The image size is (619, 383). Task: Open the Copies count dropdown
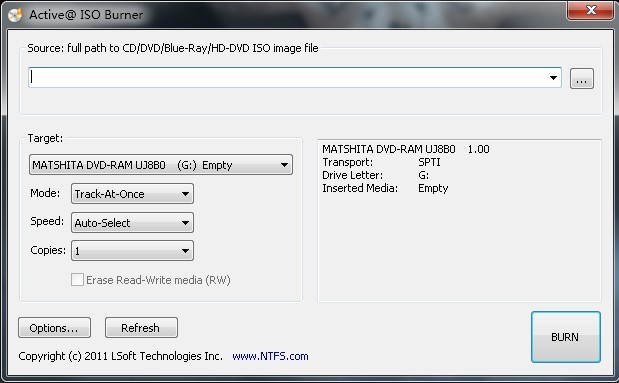132,251
